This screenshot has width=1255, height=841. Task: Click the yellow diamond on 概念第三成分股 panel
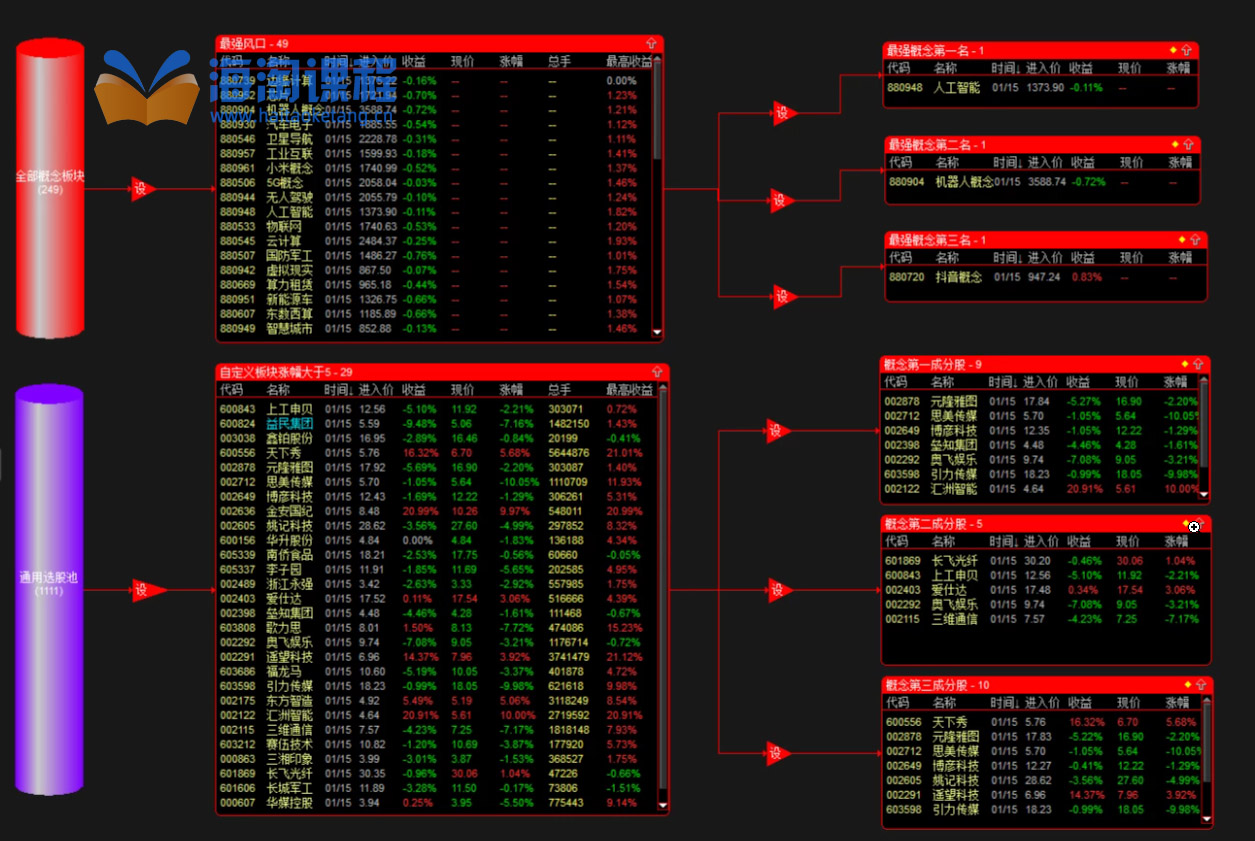pyautogui.click(x=1188, y=684)
